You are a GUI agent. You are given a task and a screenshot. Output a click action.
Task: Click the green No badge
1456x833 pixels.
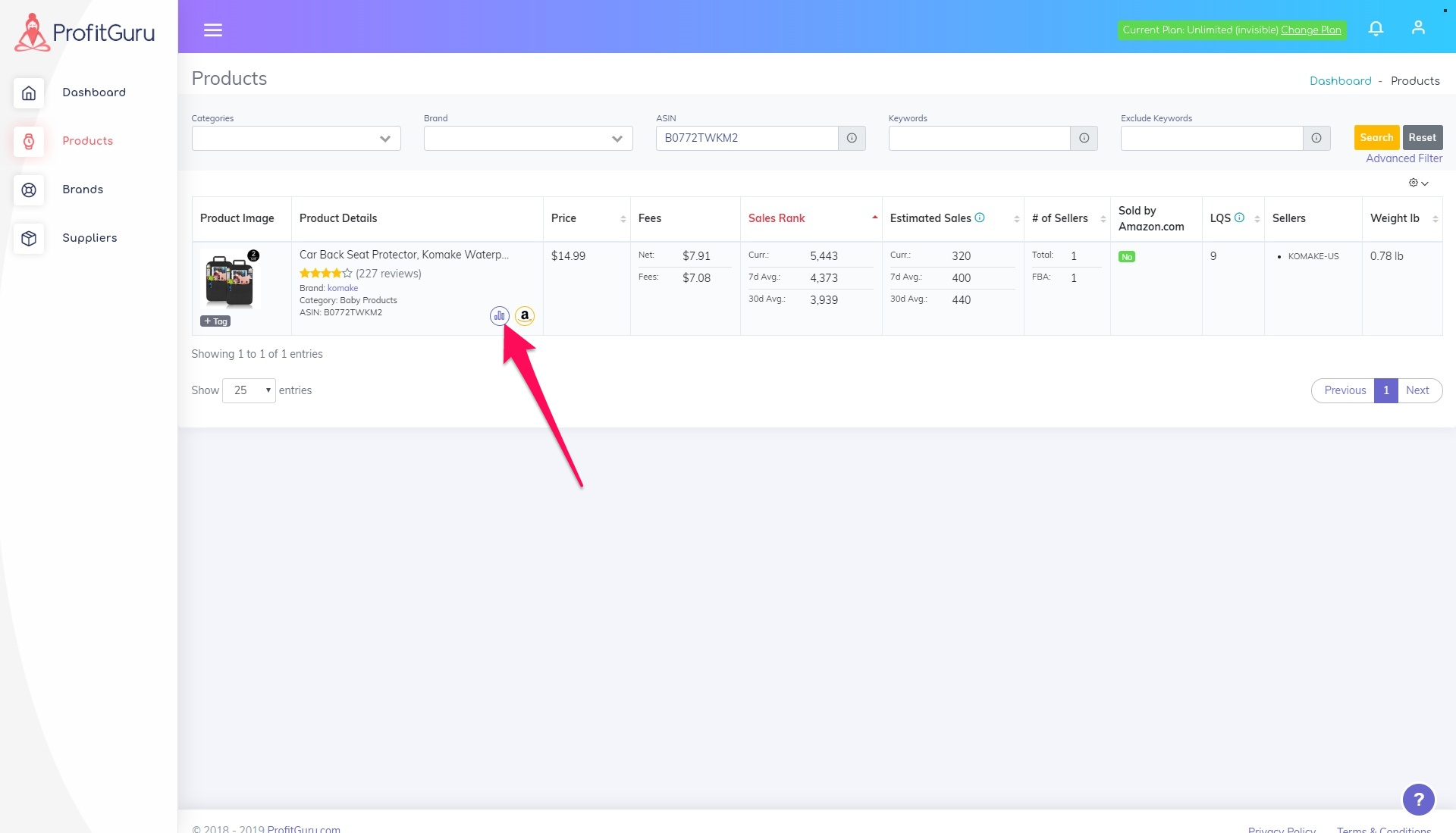point(1127,257)
